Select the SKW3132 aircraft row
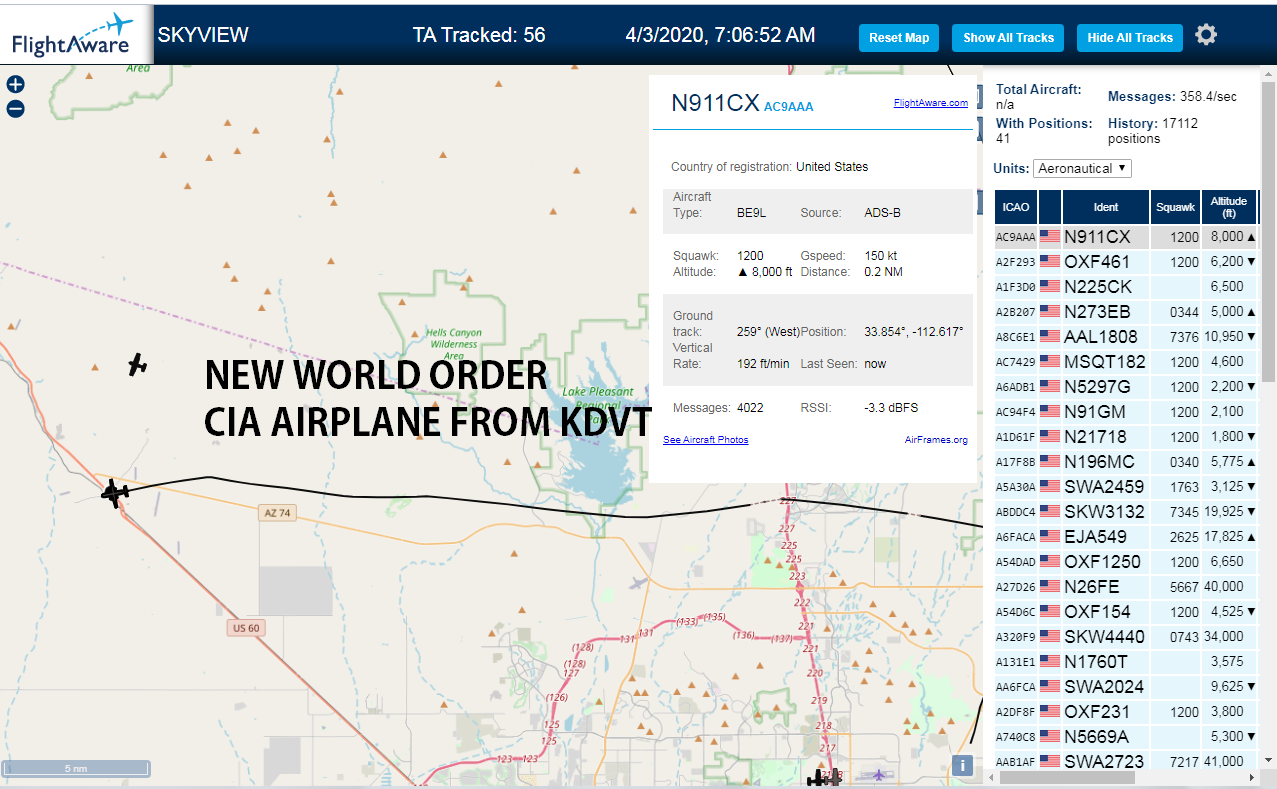 1126,512
